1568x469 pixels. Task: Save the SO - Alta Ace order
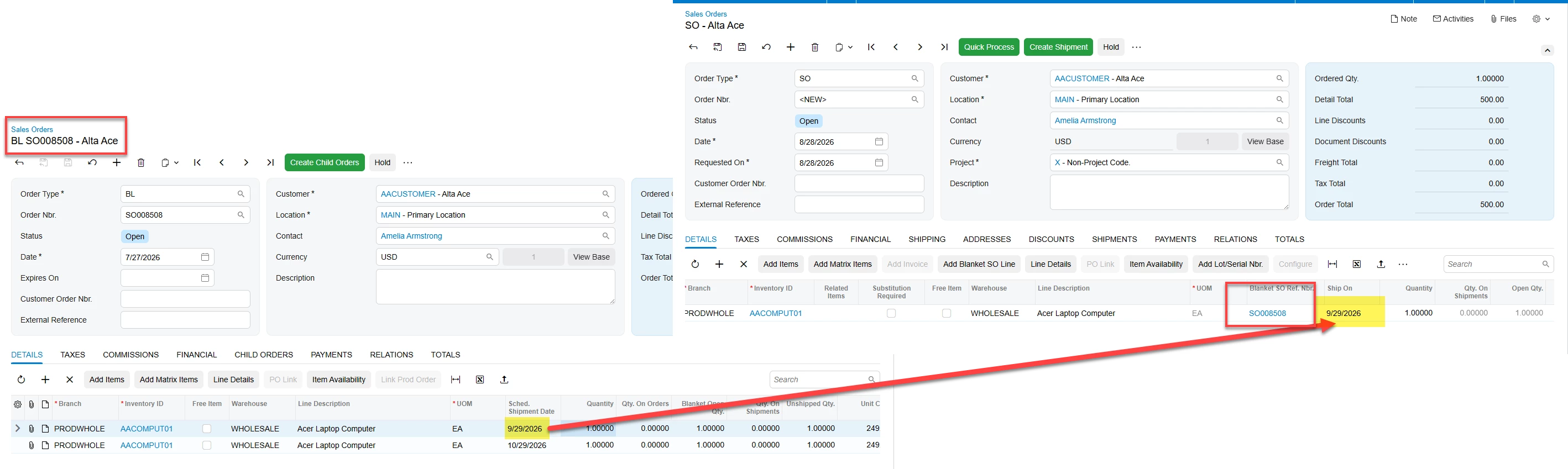(x=742, y=47)
